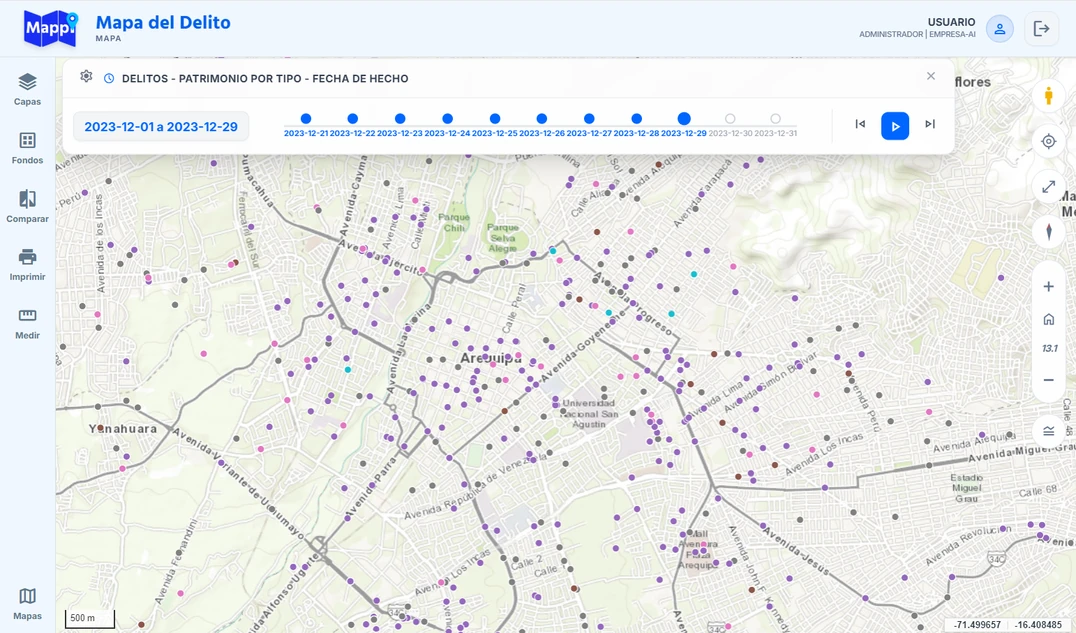
Task: Select timeline marker 2023-12-26
Action: (x=541, y=119)
